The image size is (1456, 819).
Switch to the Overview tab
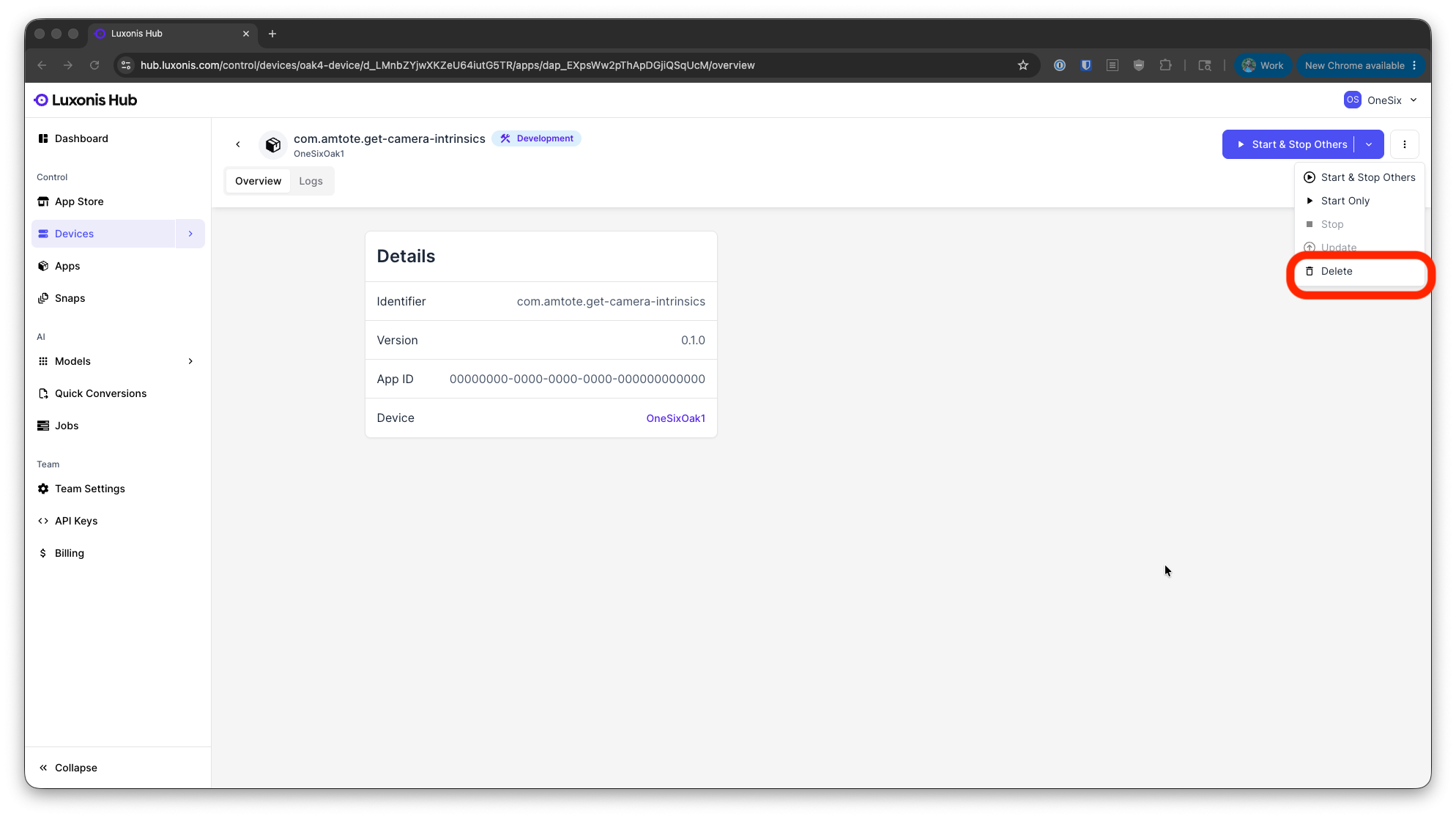(x=258, y=181)
